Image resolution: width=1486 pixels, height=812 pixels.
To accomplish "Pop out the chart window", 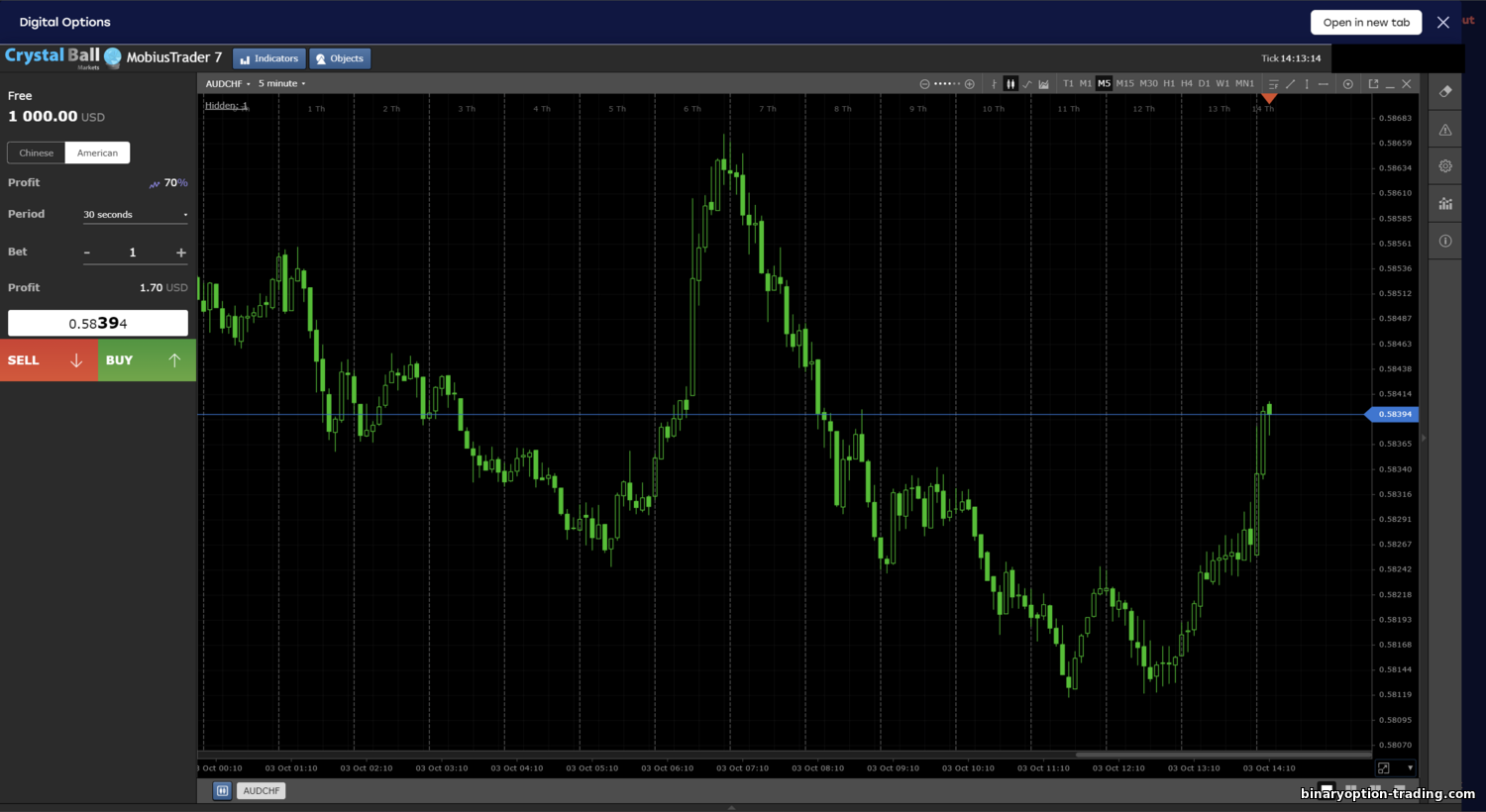I will (1373, 84).
